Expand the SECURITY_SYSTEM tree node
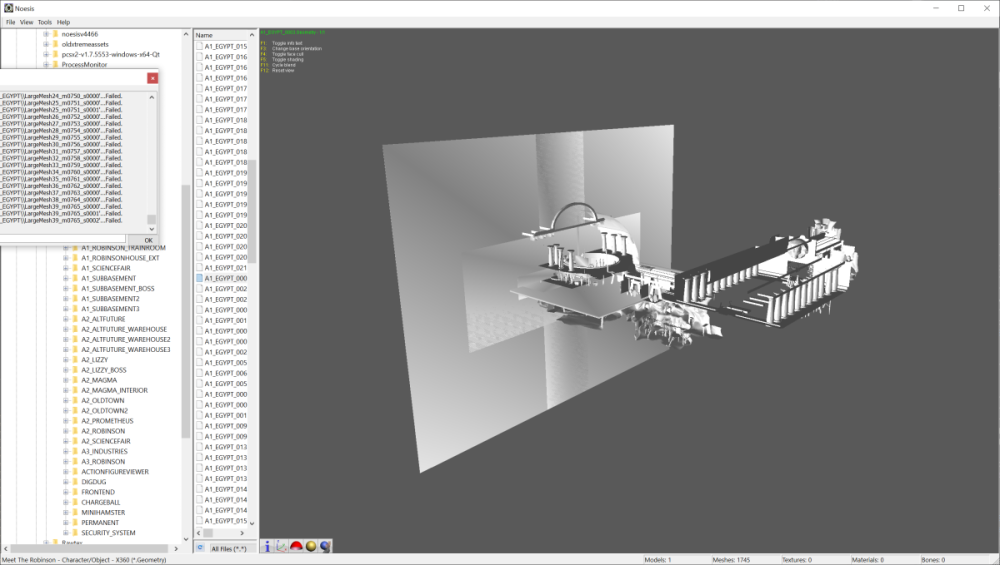Screen dimensions: 1000x565 (x=66, y=533)
